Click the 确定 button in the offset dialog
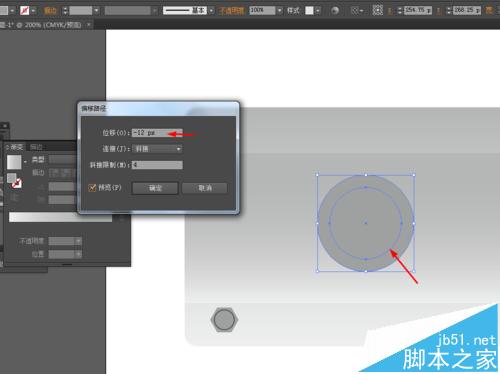 [x=155, y=188]
